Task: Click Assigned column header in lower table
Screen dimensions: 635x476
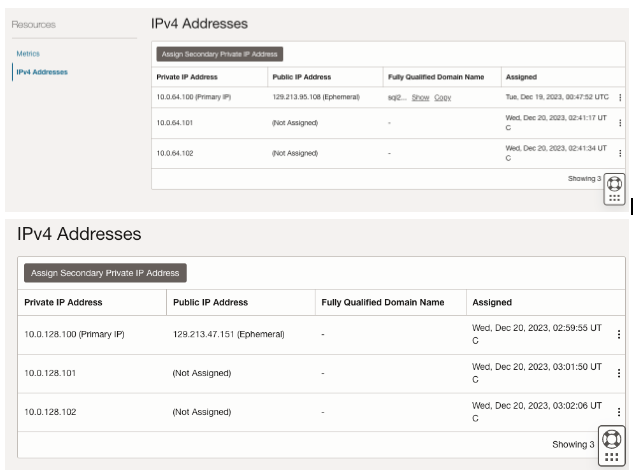Action: tap(492, 302)
